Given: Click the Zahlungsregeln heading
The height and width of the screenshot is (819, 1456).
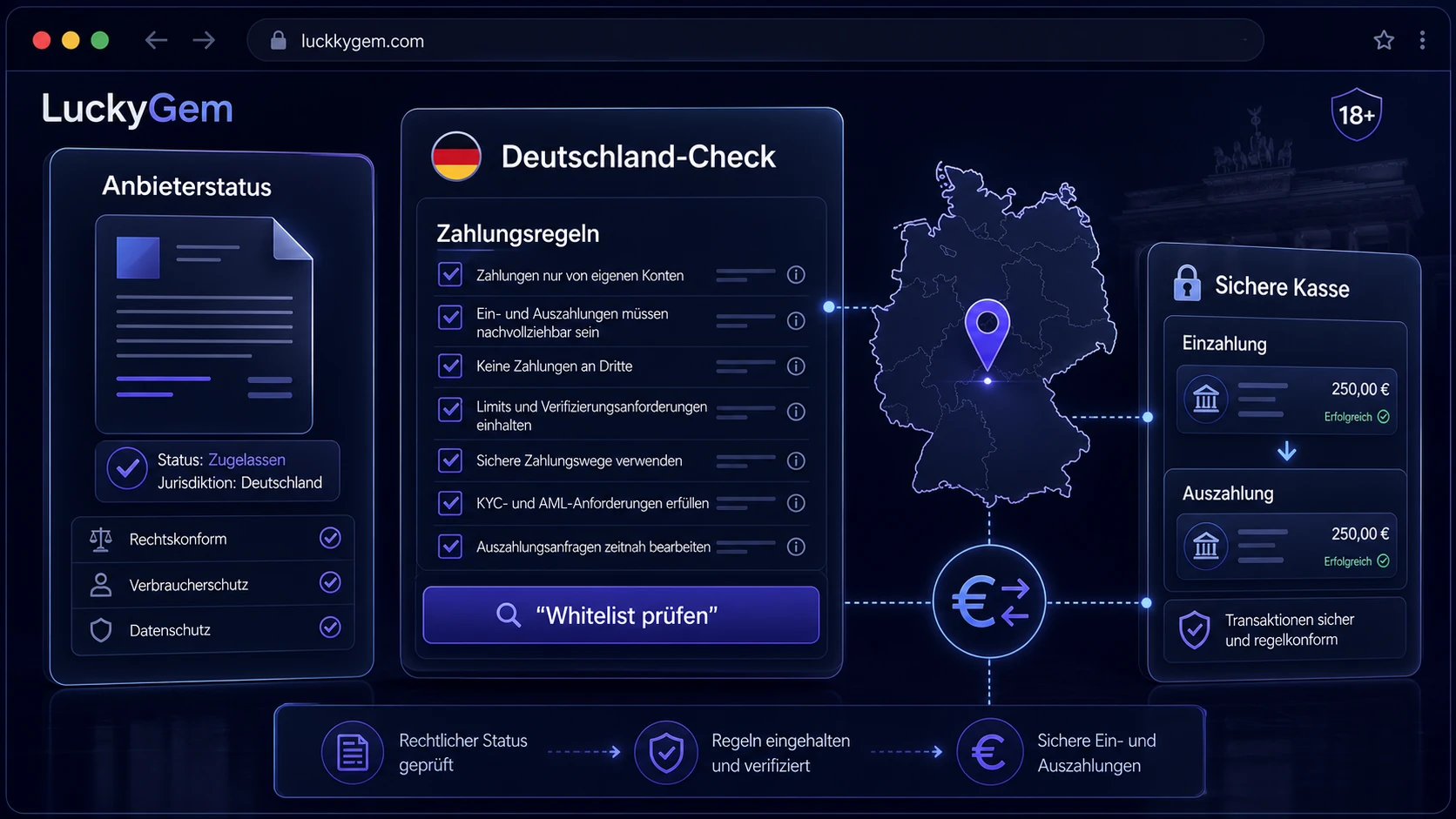Looking at the screenshot, I should pos(518,233).
